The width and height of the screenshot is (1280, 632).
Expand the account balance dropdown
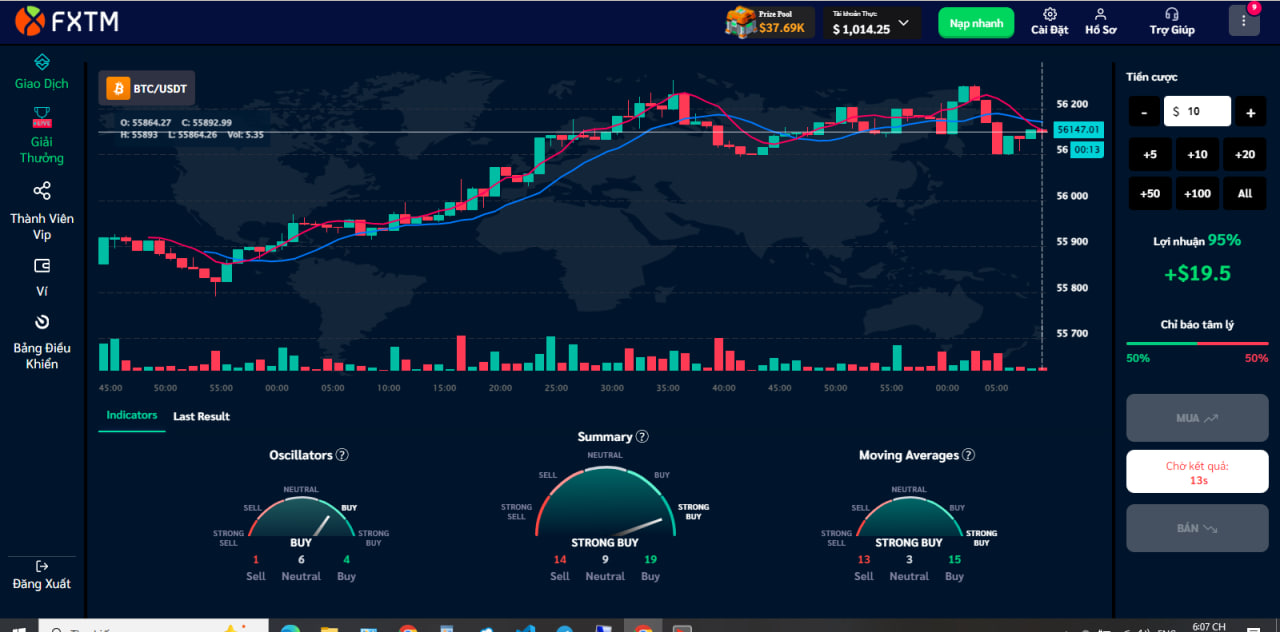904,23
